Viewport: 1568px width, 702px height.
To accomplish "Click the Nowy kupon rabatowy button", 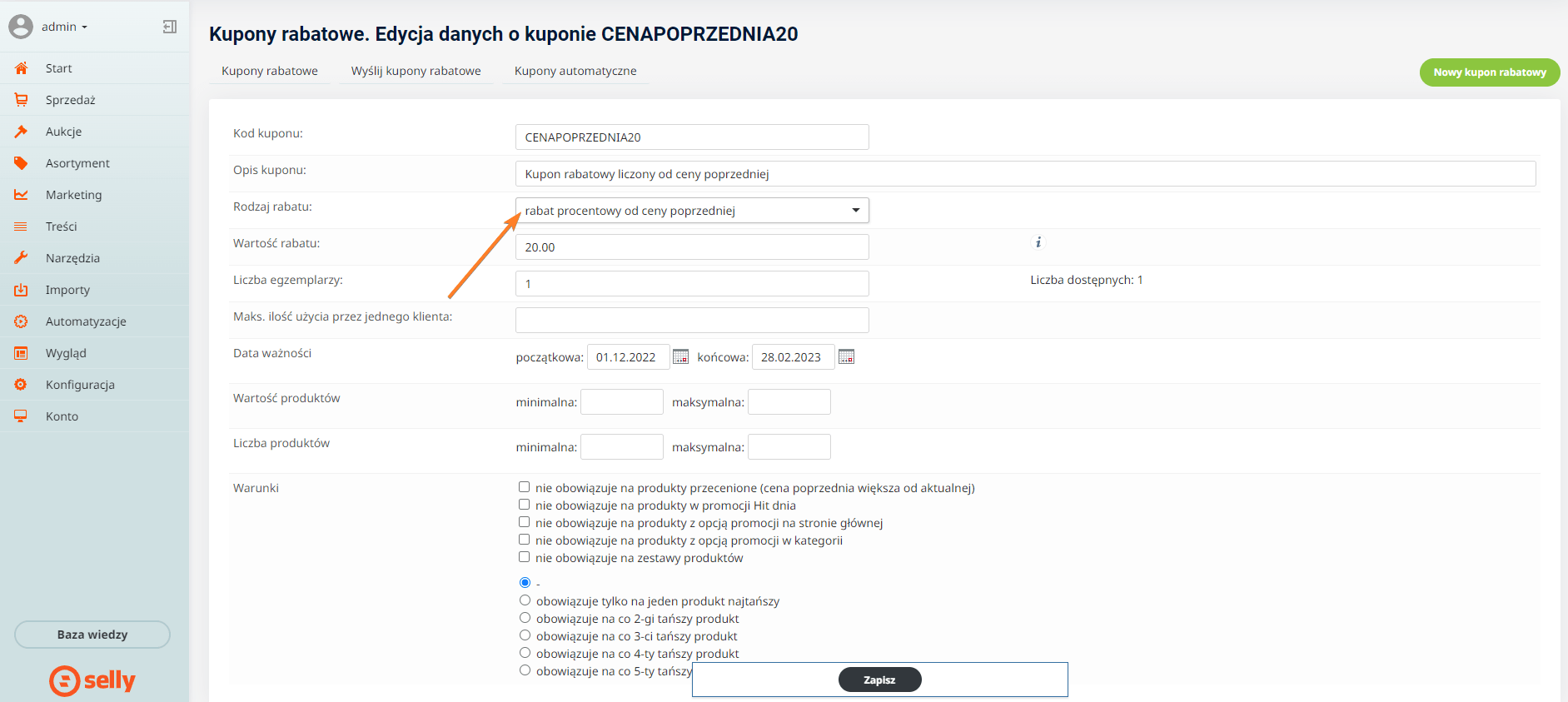I will point(1489,72).
